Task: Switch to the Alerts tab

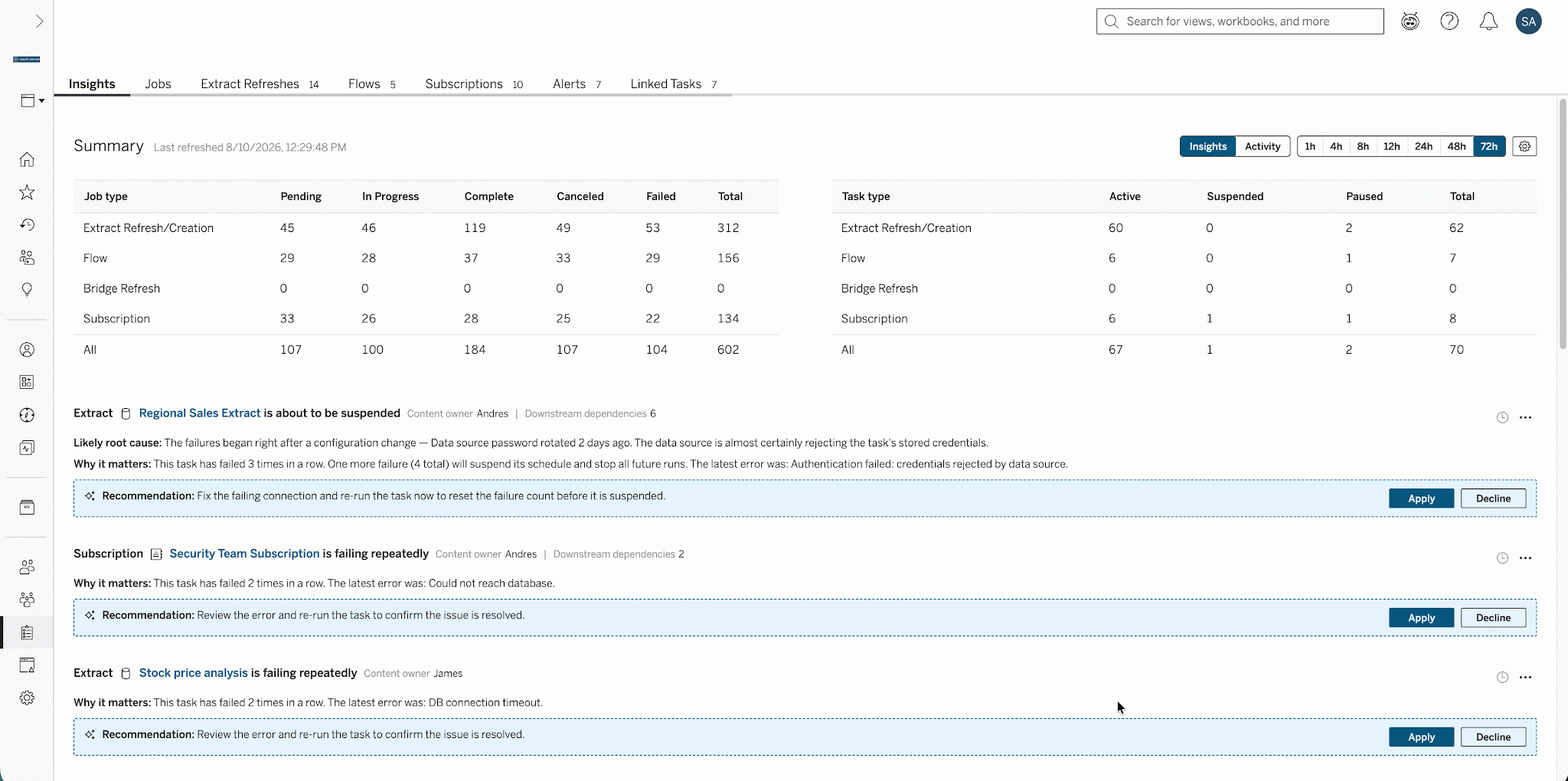Action: click(577, 84)
